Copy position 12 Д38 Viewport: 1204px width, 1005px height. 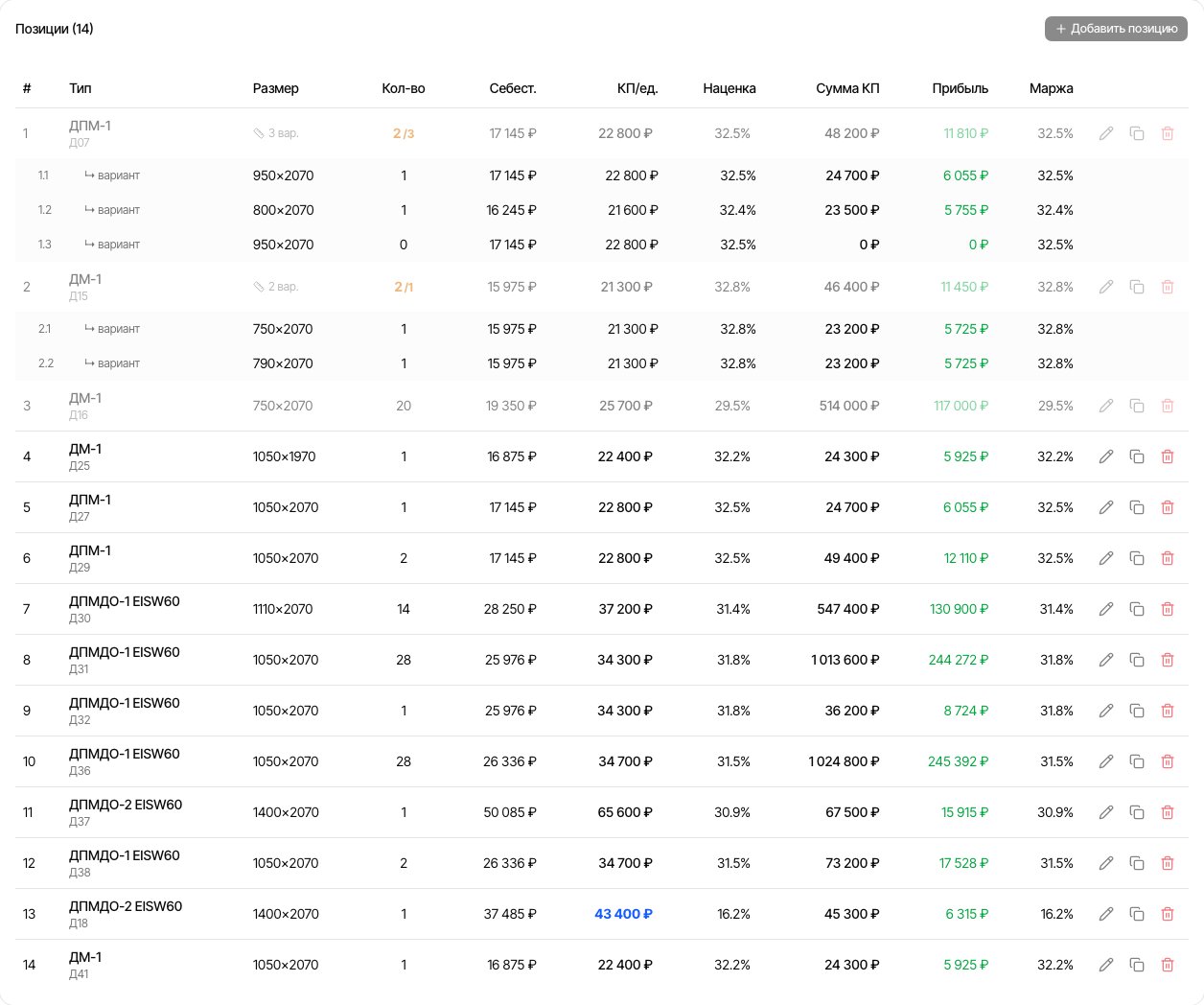1137,863
